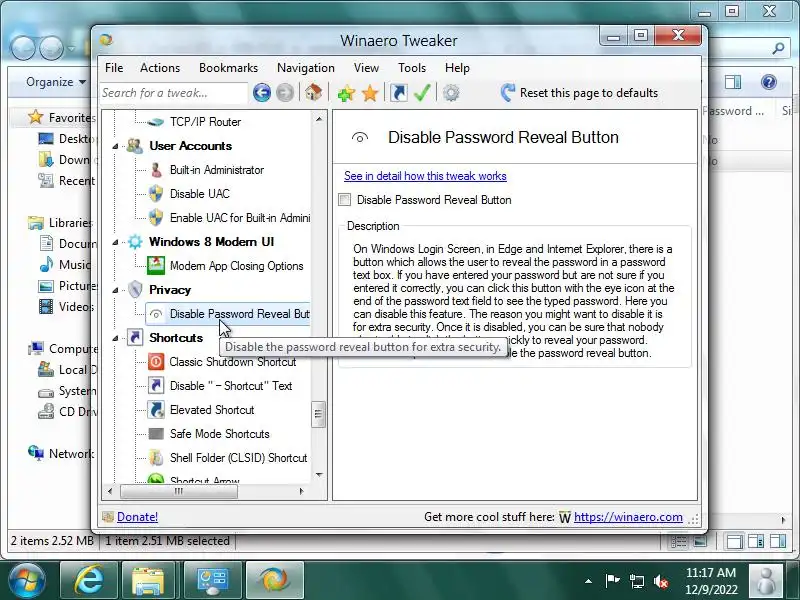Click the Explorer Help question mark icon
800x600 pixels.
[768, 82]
